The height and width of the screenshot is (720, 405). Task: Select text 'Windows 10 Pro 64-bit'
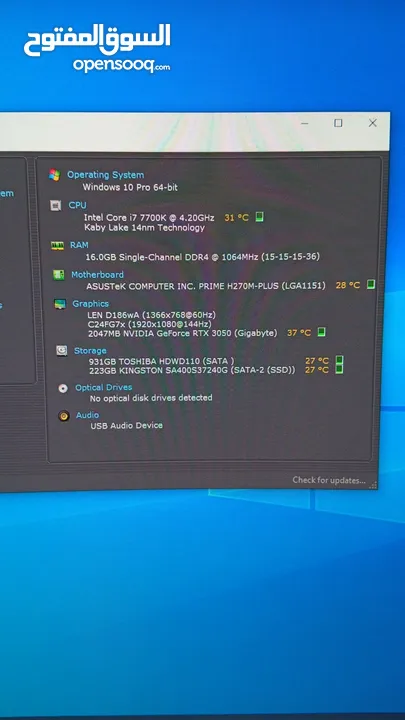(130, 187)
